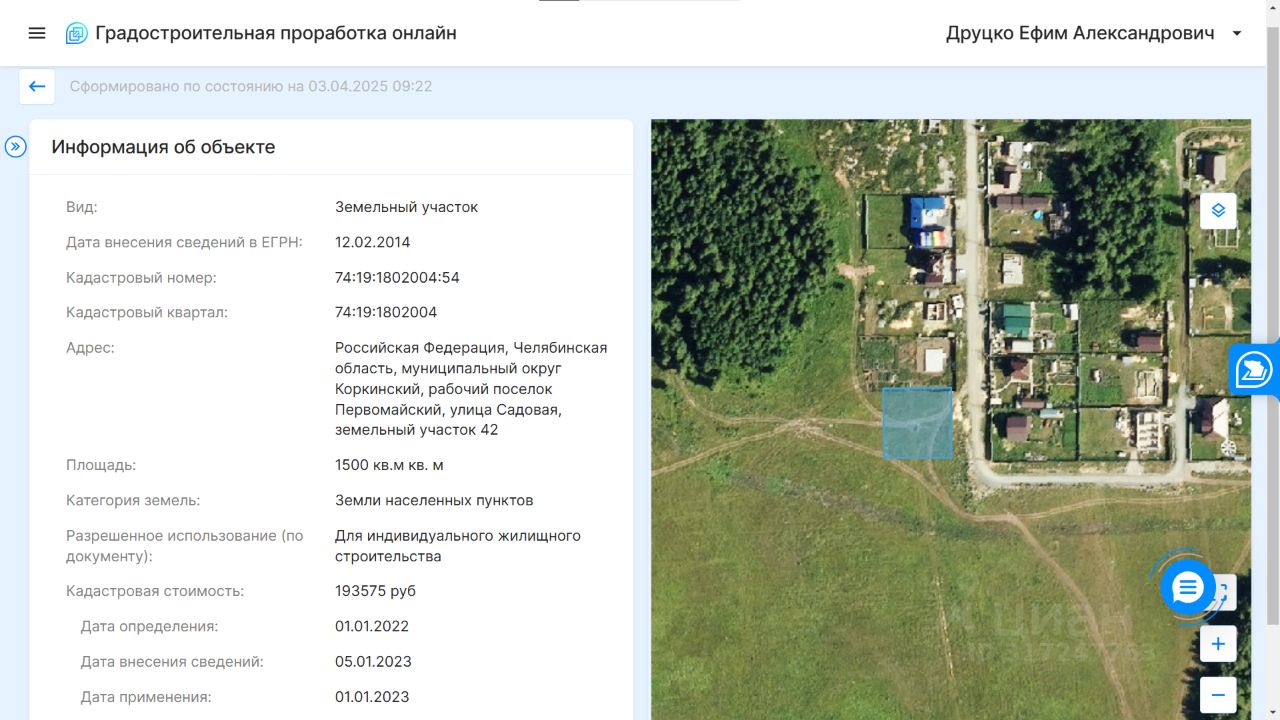Click the app logo icon in header
Screen dimensions: 1280x720
point(76,33)
